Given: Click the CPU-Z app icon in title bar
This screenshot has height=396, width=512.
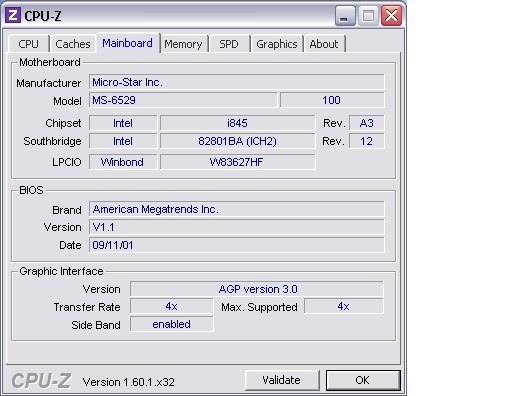Looking at the screenshot, I should click(13, 15).
